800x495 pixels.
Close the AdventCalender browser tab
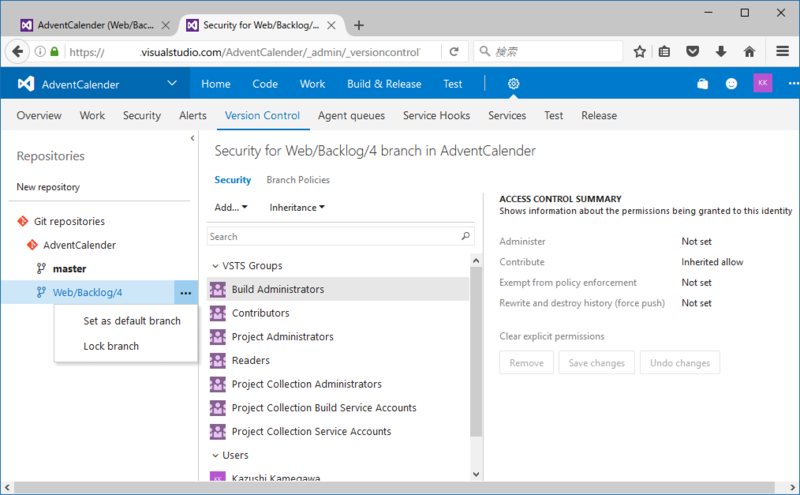[165, 26]
